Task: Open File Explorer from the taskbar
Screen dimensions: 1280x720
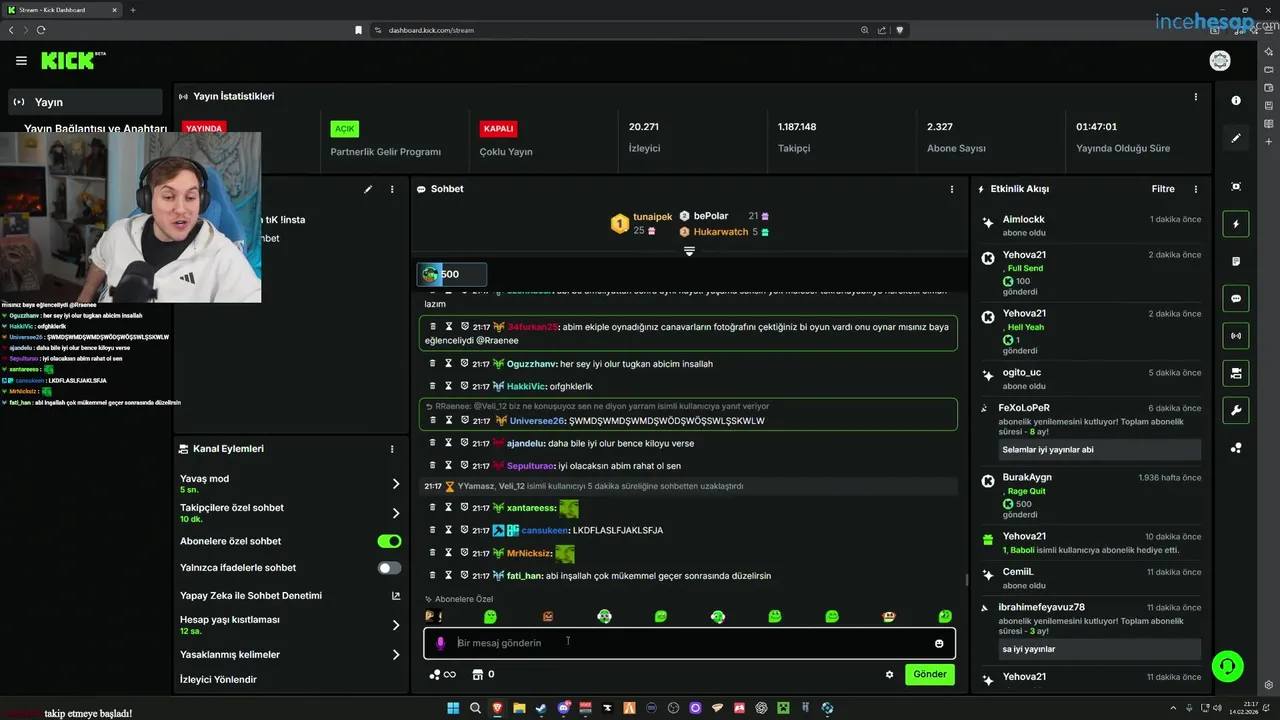Action: coord(519,708)
